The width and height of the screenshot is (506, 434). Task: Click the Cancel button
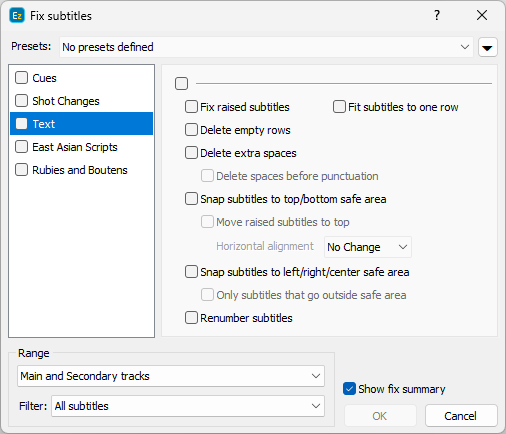point(461,416)
